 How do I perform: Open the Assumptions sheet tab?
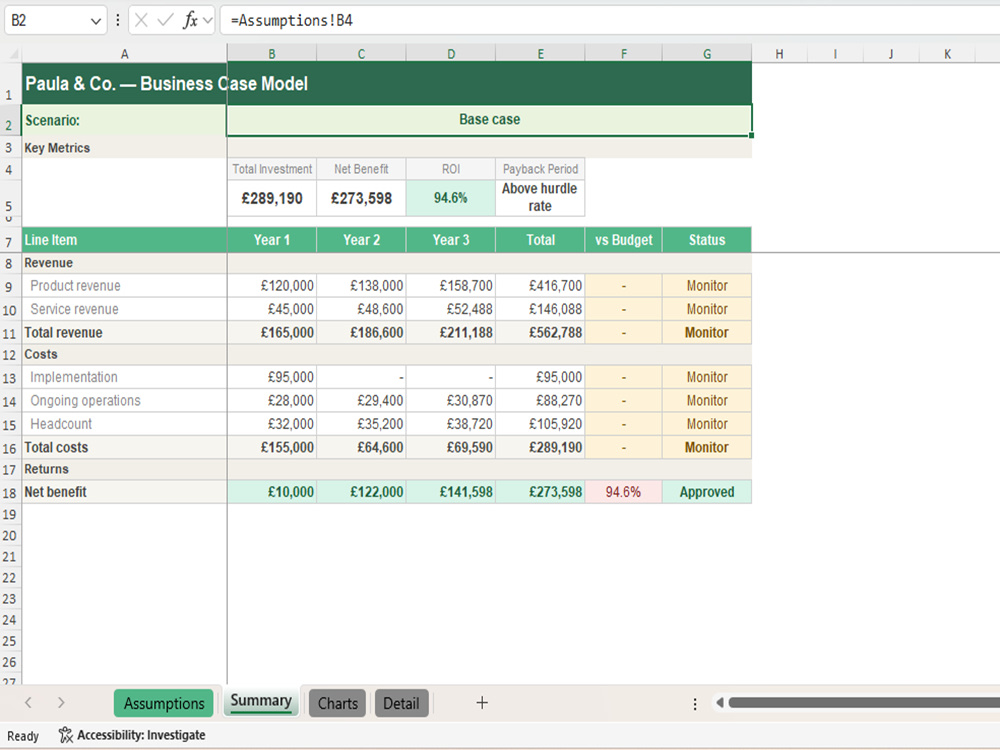tap(164, 703)
